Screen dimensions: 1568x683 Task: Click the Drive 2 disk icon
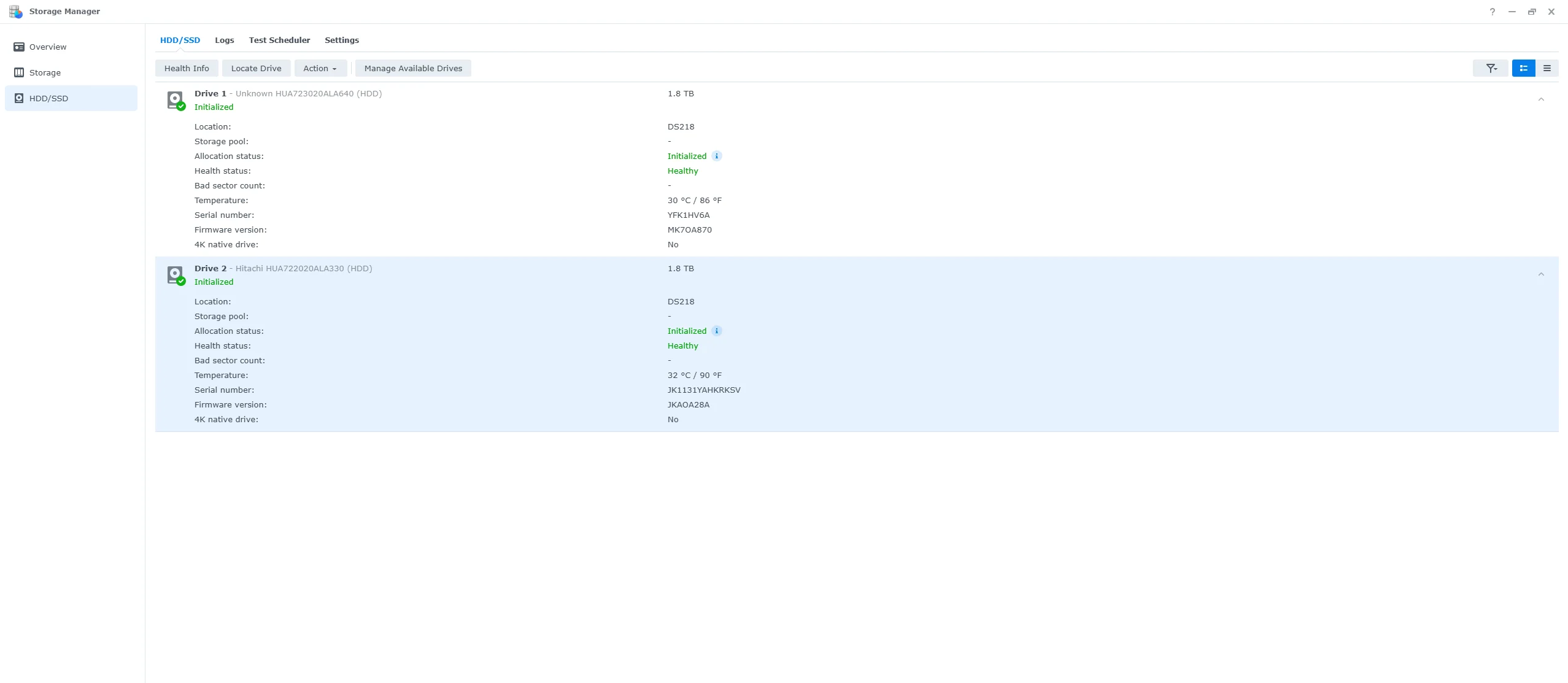pos(176,275)
